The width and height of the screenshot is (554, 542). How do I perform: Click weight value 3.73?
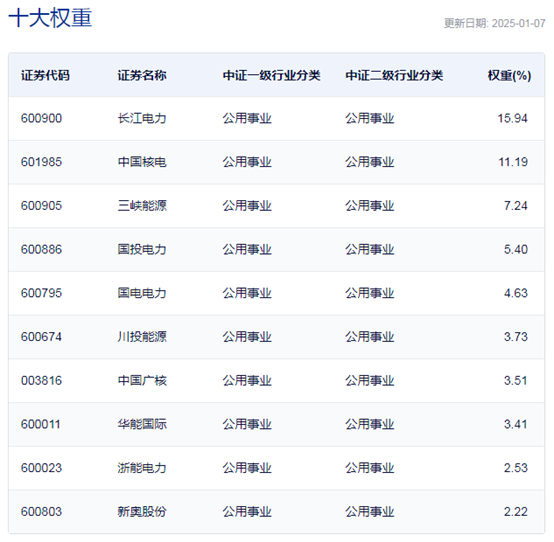pyautogui.click(x=515, y=337)
